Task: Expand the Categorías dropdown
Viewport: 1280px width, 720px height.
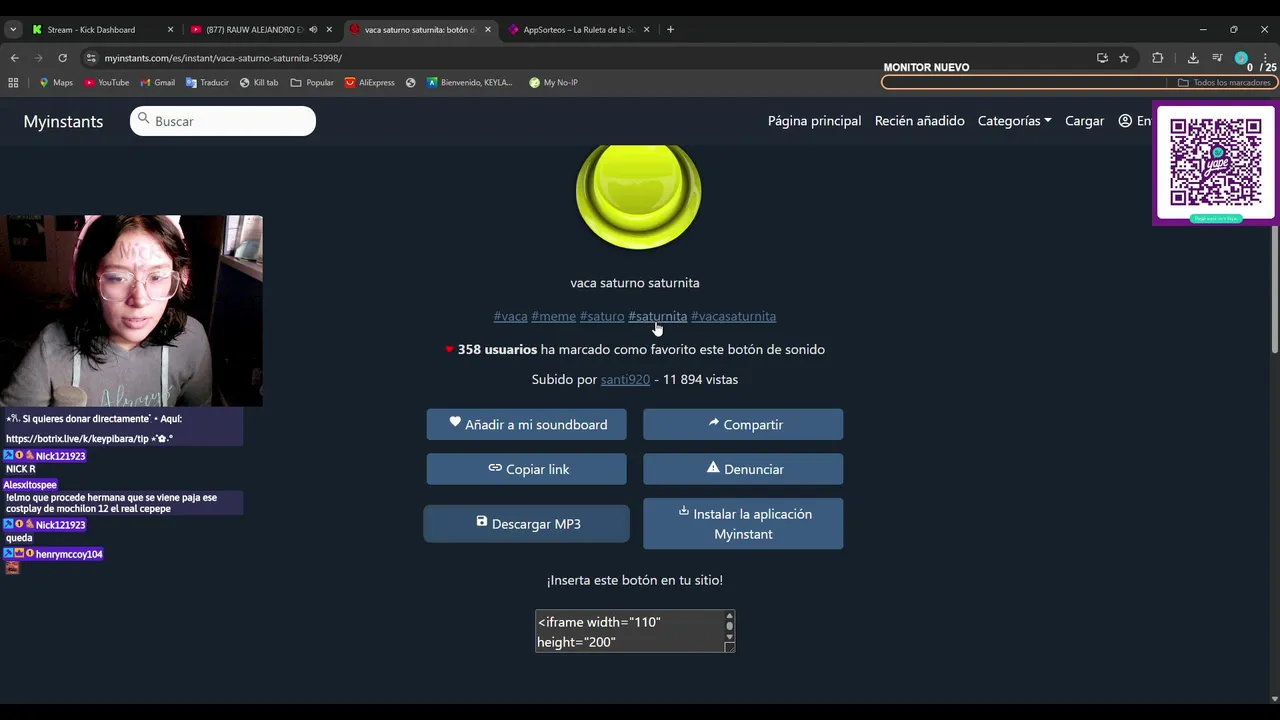Action: tap(1014, 121)
